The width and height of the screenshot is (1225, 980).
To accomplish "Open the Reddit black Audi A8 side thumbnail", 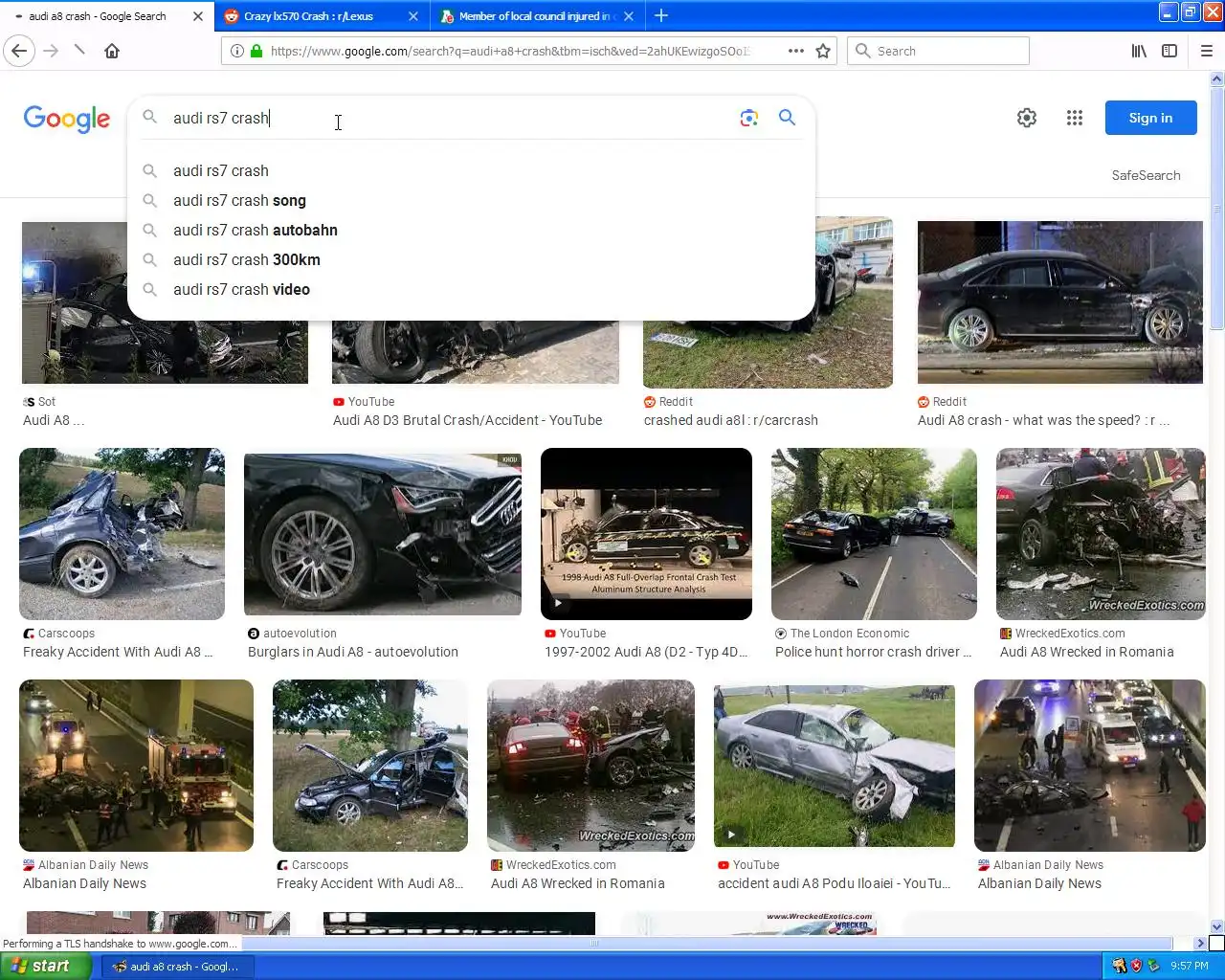I will 1060,302.
